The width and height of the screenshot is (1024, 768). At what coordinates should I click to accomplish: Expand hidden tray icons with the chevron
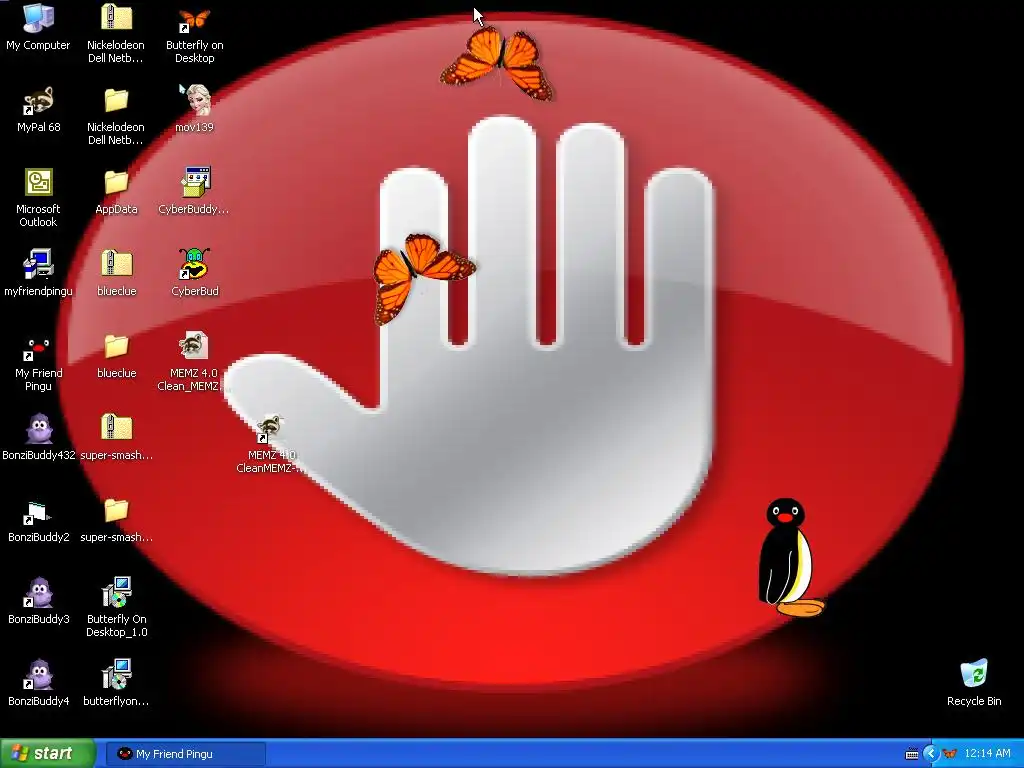pyautogui.click(x=931, y=754)
